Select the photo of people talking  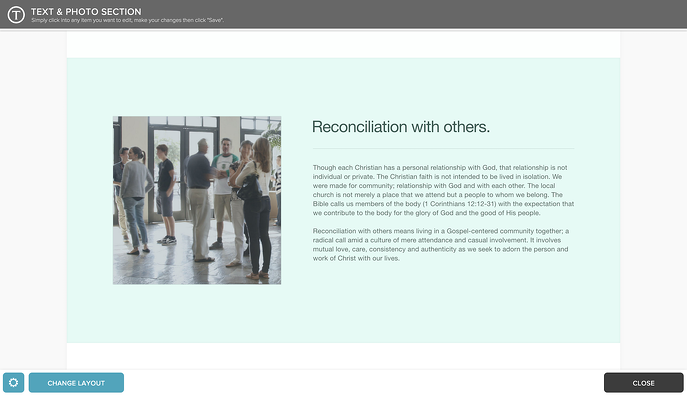(x=197, y=200)
